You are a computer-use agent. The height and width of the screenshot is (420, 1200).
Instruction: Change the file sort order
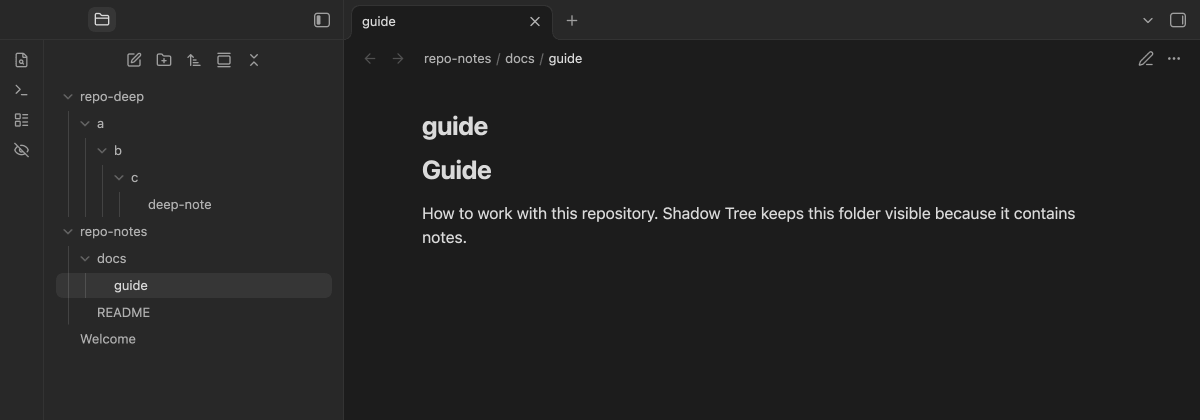click(194, 60)
